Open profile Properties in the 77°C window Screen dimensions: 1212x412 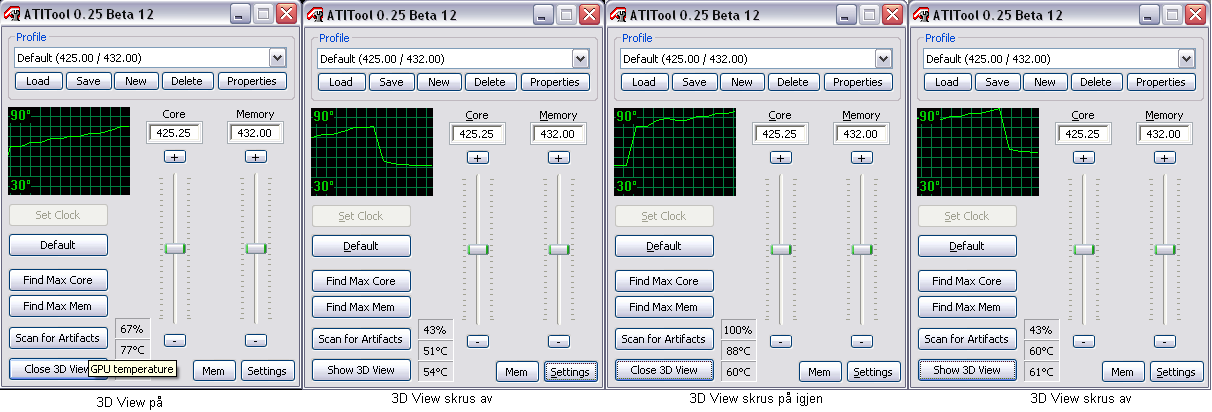tap(252, 82)
